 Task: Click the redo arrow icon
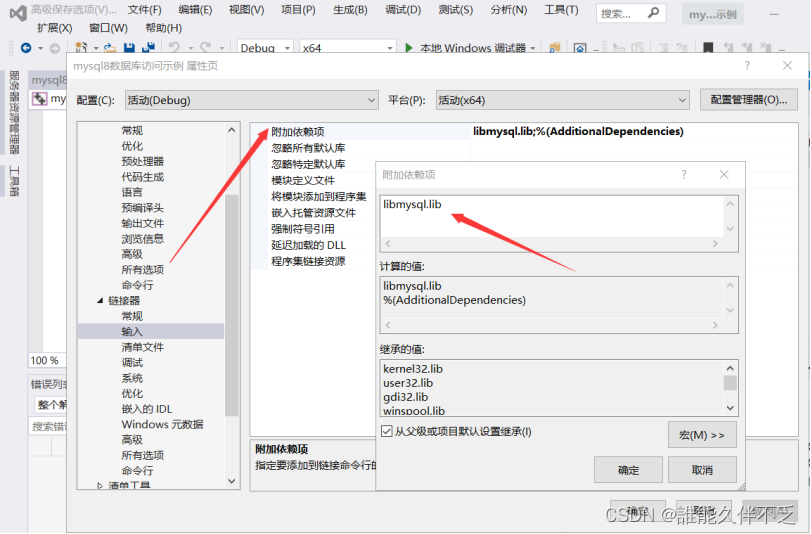(x=205, y=48)
